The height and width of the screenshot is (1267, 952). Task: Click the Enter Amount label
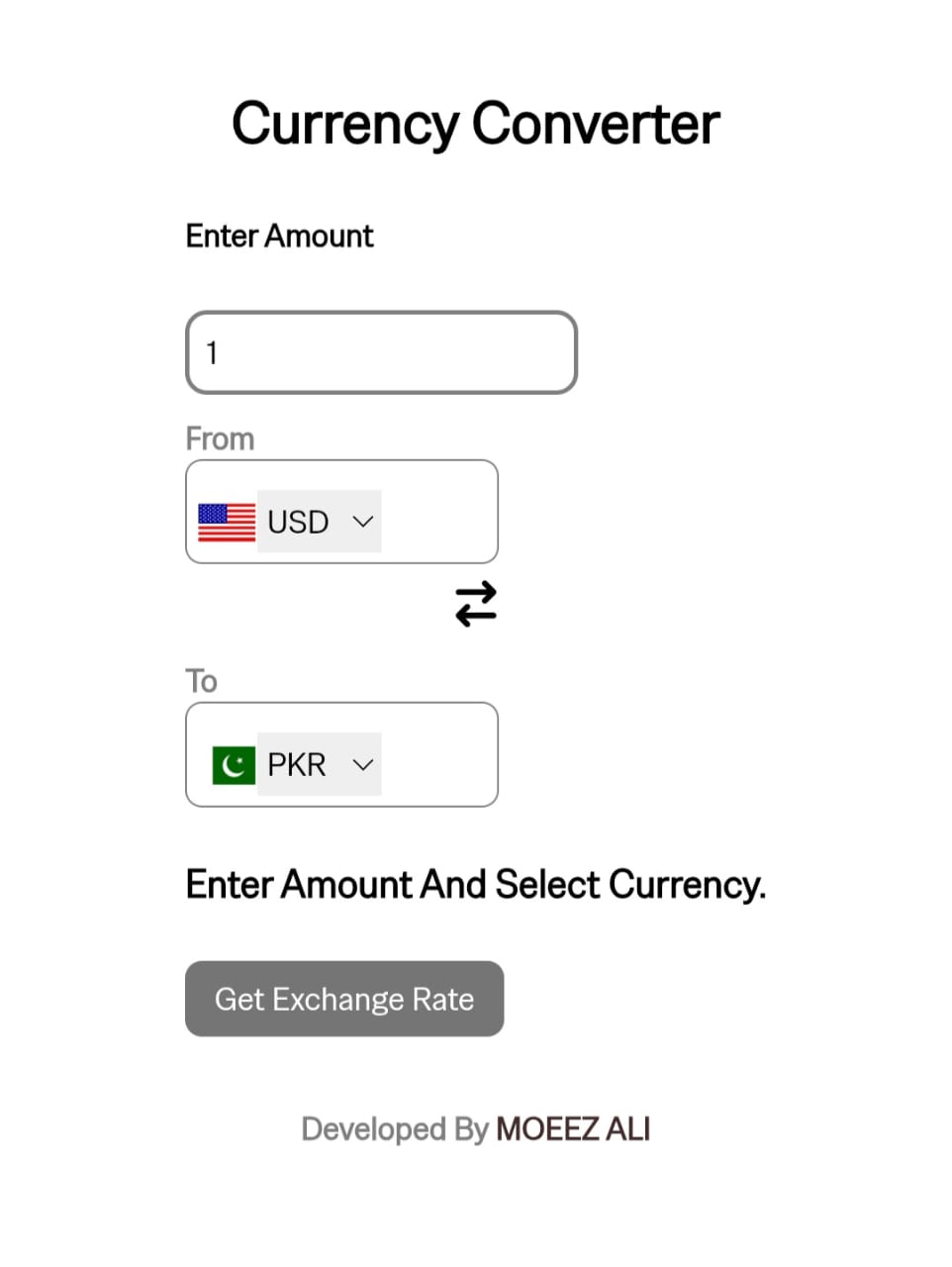click(279, 236)
